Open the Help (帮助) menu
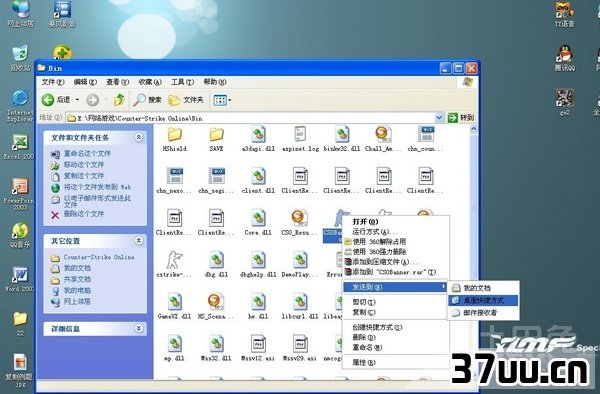This screenshot has height=394, width=600. 215,82
